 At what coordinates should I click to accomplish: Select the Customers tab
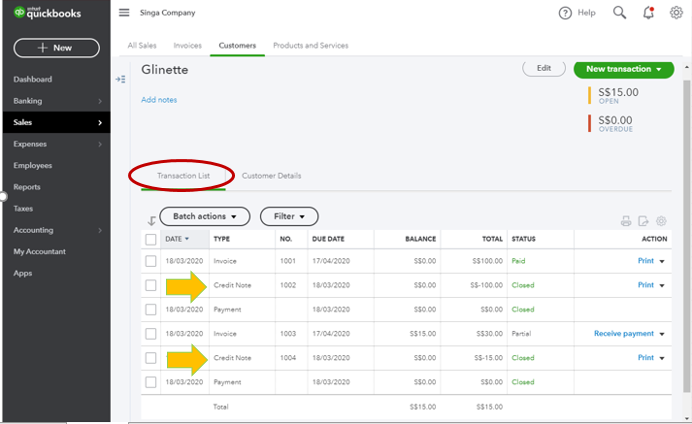237,45
